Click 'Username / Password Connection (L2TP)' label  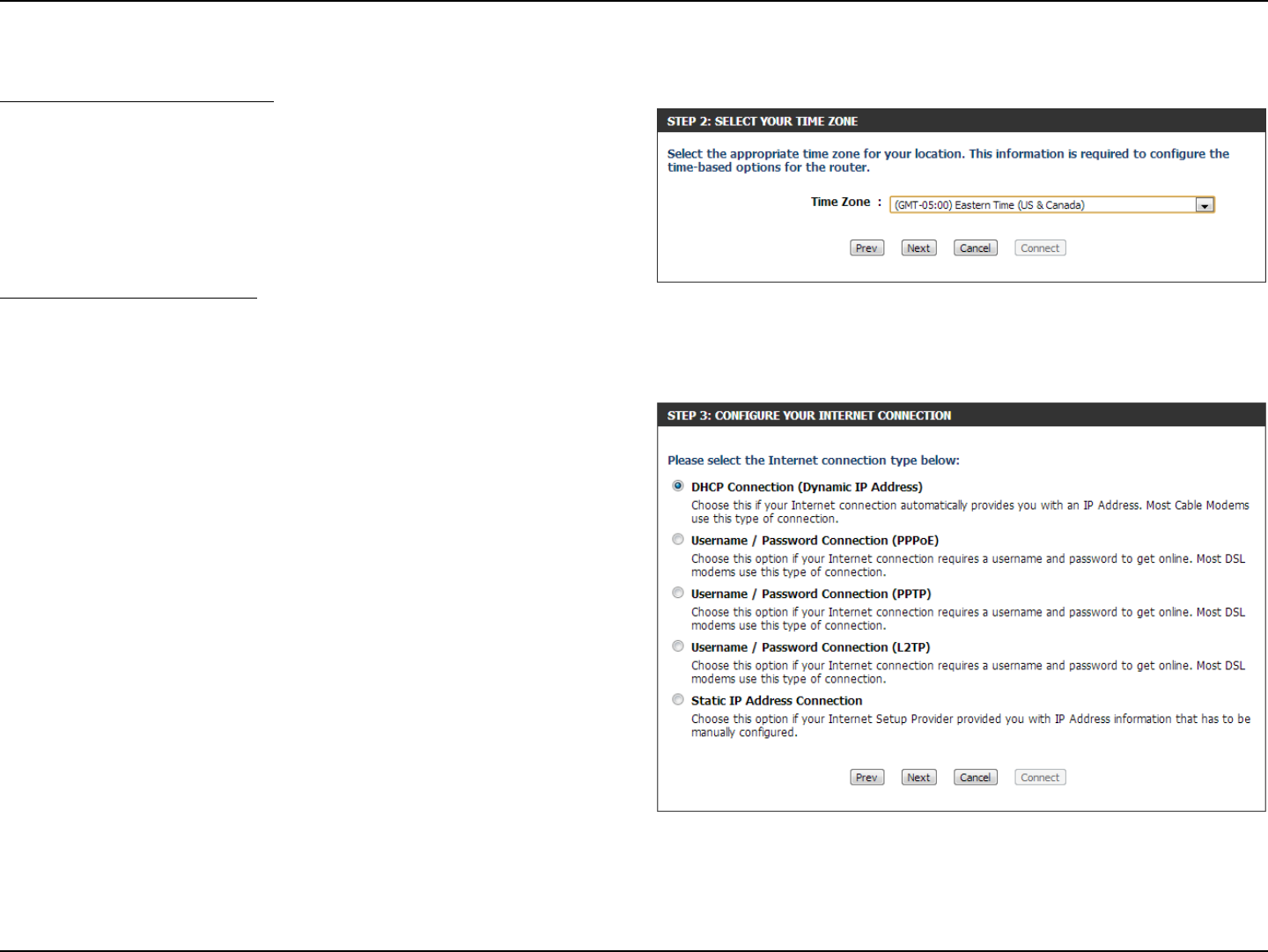coord(810,647)
